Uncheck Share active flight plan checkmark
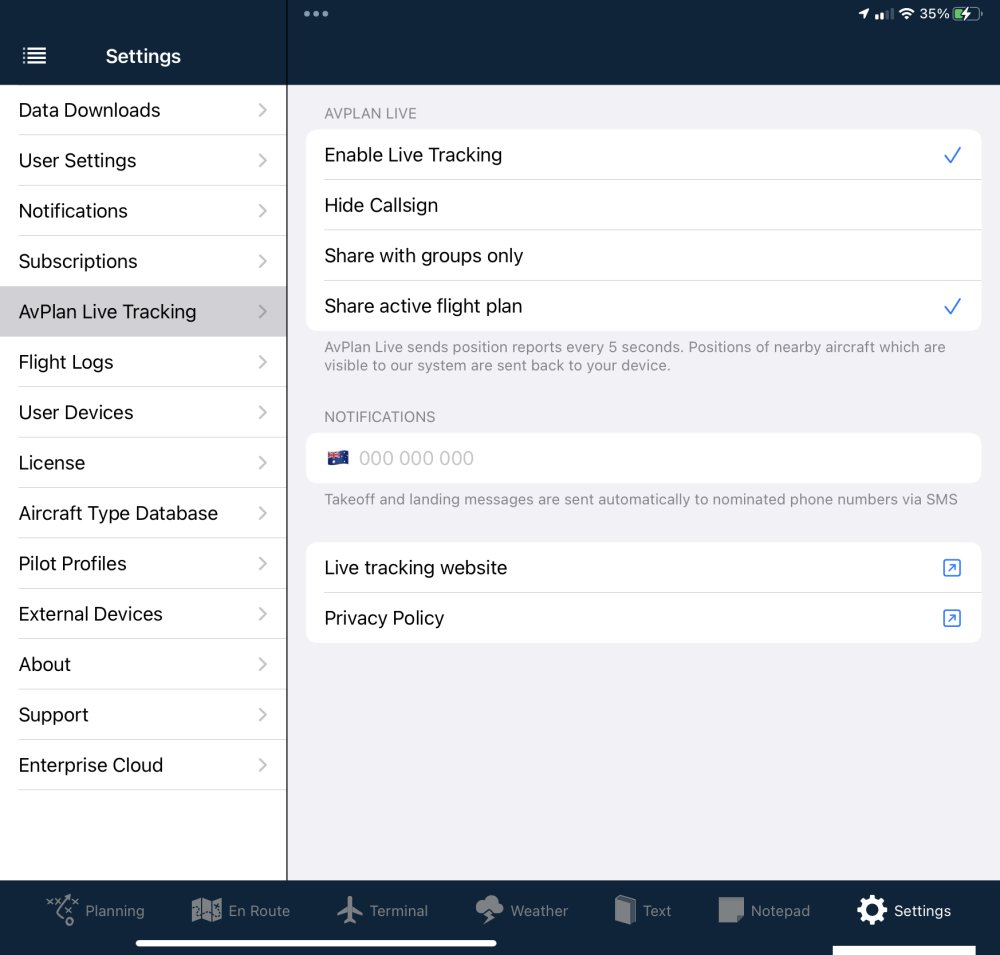1000x955 pixels. [x=952, y=306]
